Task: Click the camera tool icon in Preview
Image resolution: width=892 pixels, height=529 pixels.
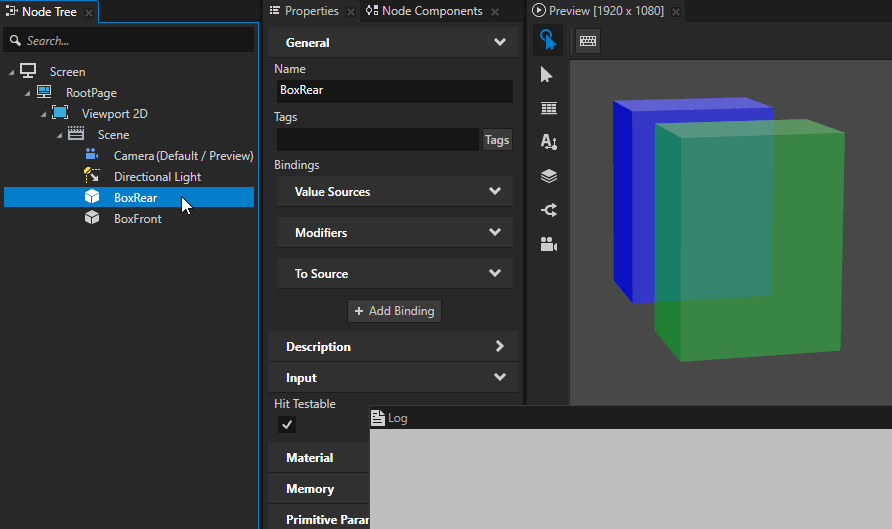Action: (548, 244)
